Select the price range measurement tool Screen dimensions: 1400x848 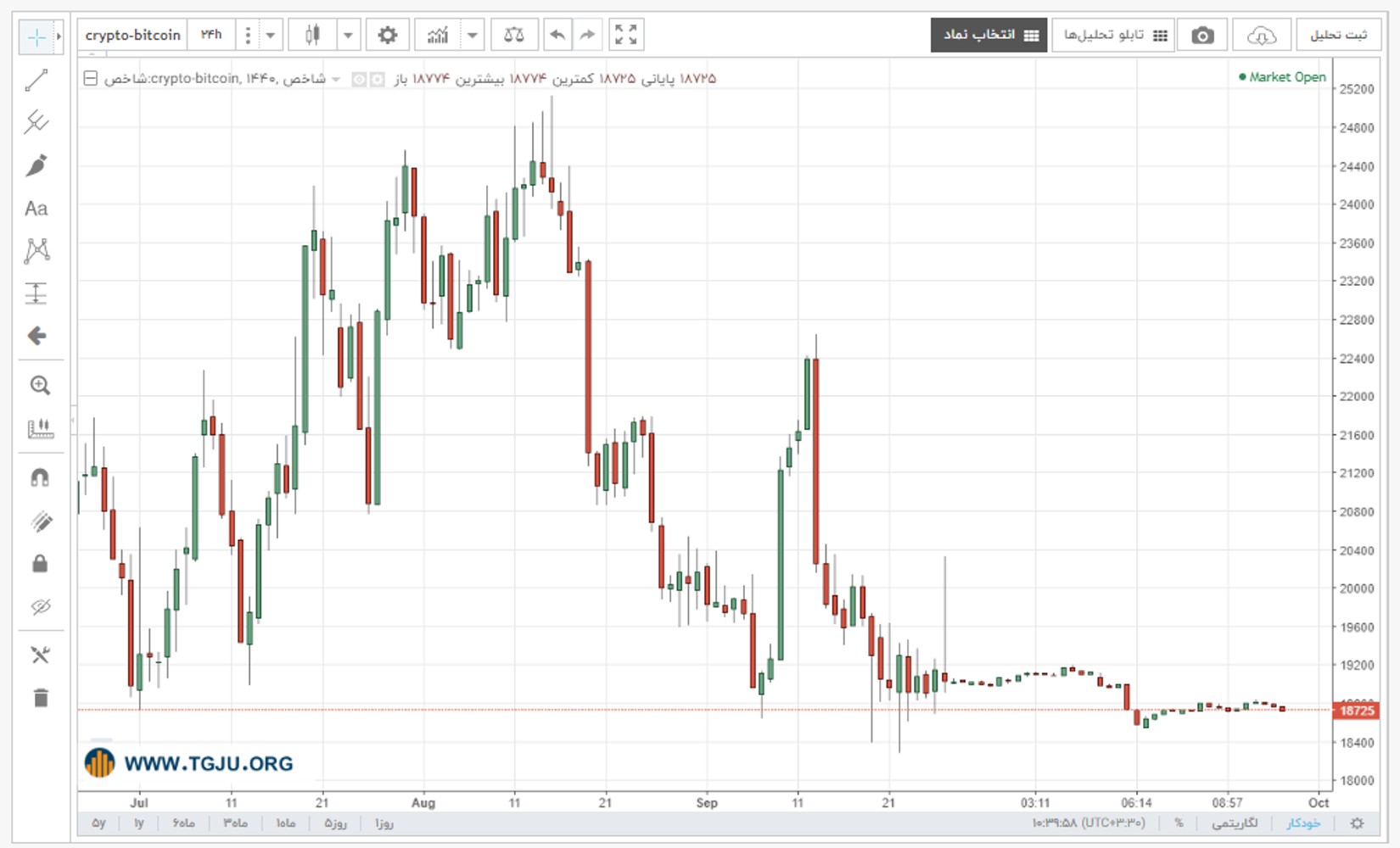[x=36, y=293]
